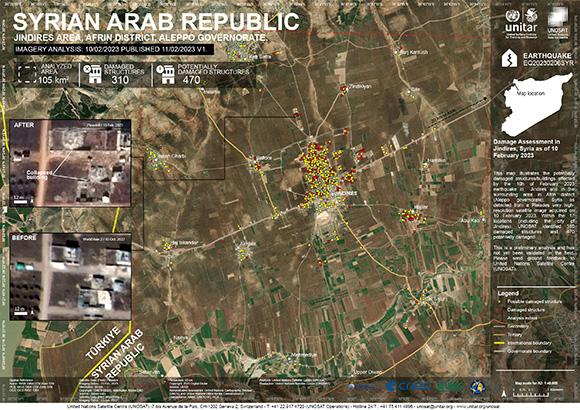Screen dimensions: 580x410
Task: Click the potentially damaged structures icon
Action: point(166,74)
